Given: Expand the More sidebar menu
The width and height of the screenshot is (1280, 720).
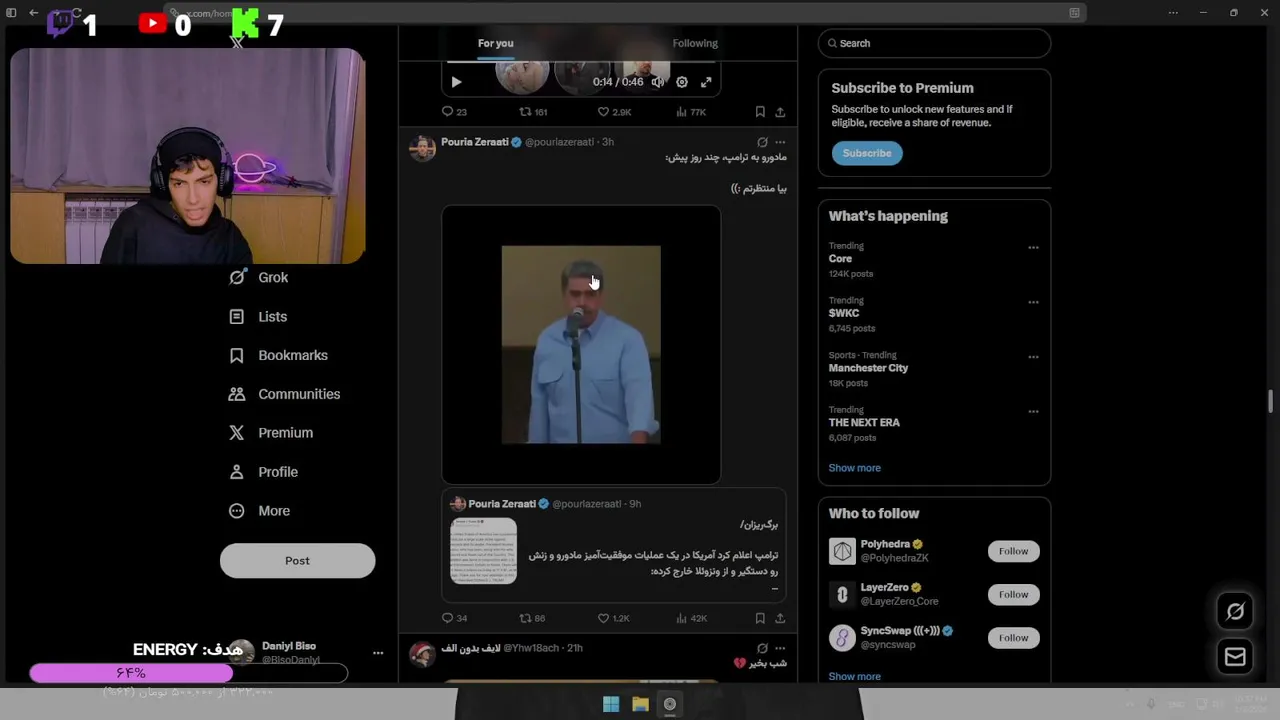Looking at the screenshot, I should (259, 511).
